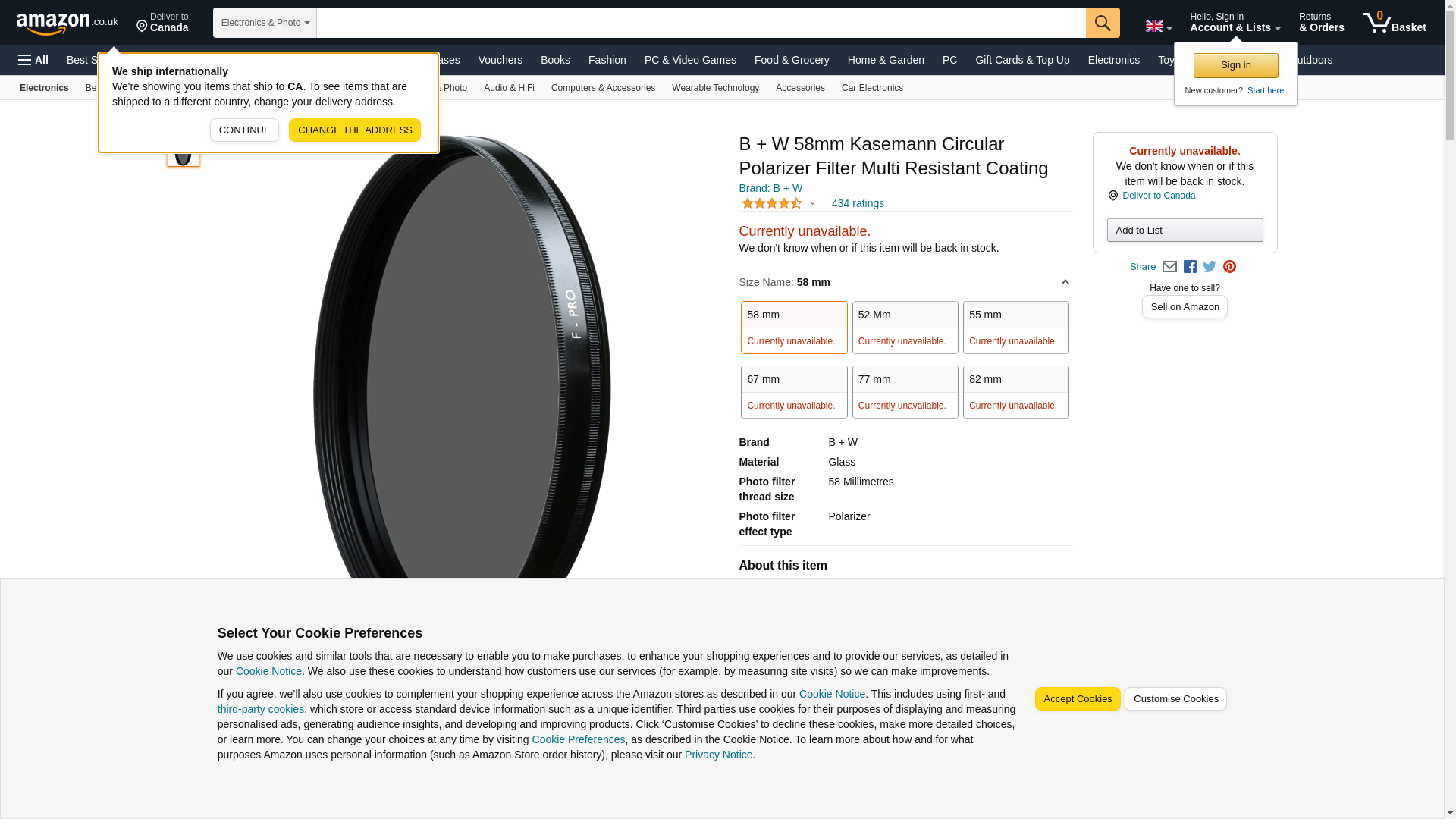Expand the UK flag language selector
Screen dimensions: 1456x819
[x=1158, y=27]
